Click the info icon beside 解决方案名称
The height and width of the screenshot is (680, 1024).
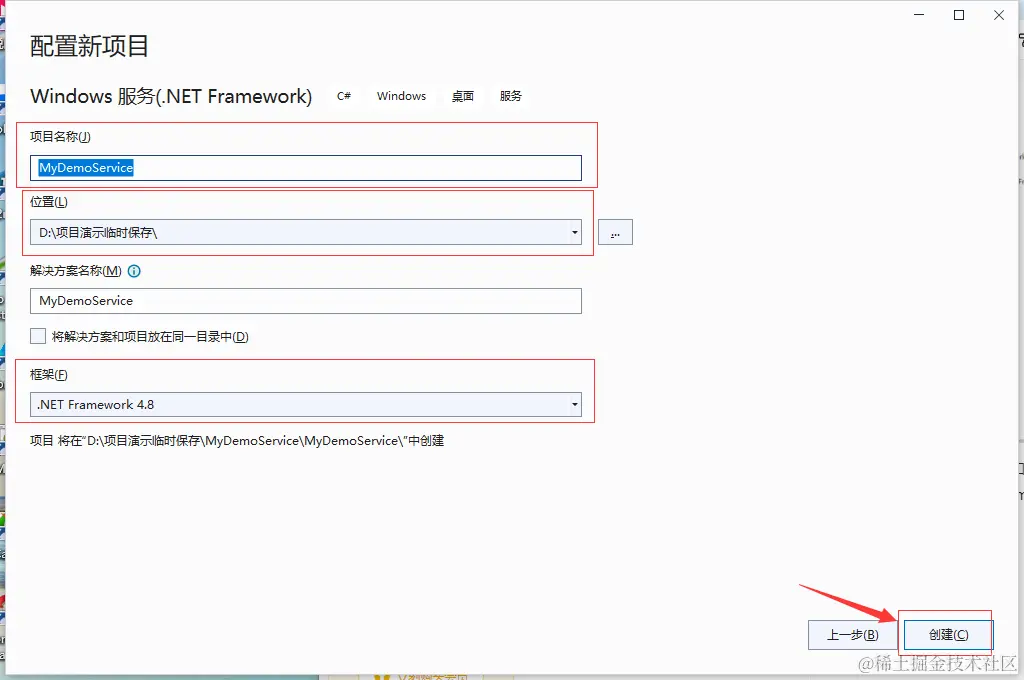(134, 271)
